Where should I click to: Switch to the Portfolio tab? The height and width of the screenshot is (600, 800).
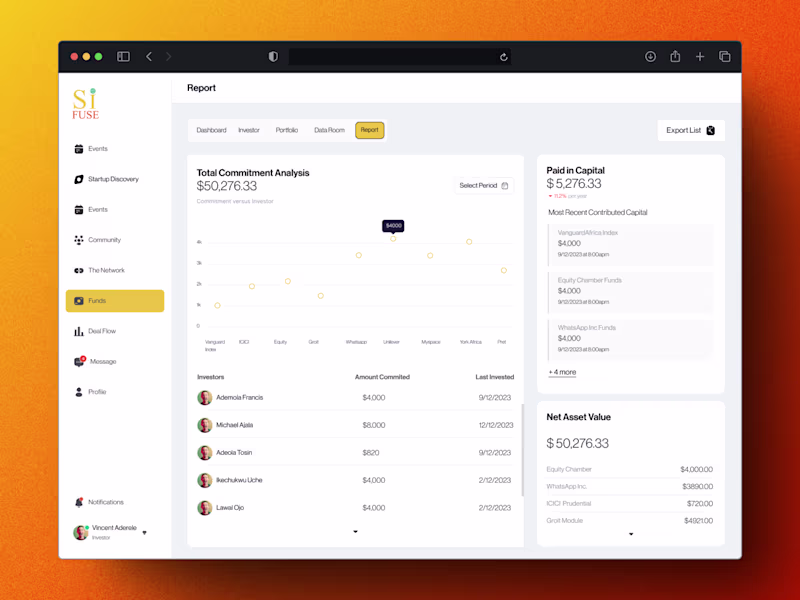pos(287,130)
